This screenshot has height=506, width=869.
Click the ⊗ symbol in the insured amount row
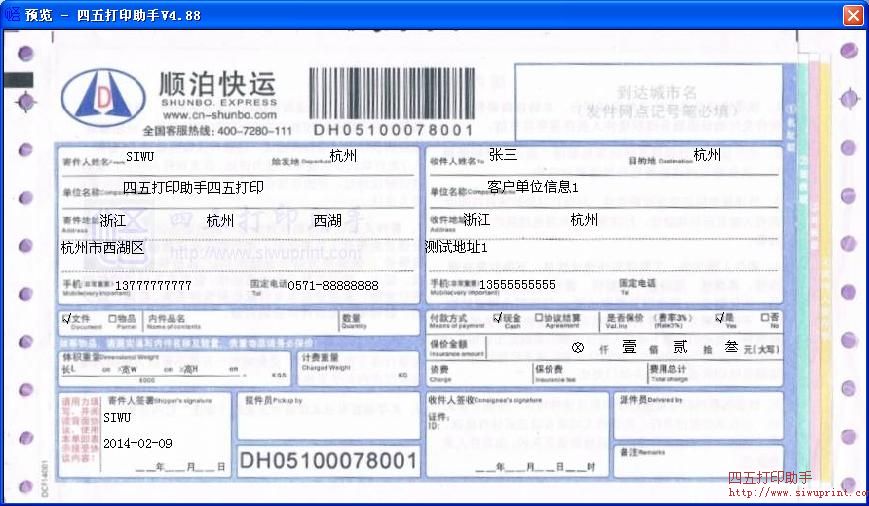(x=577, y=347)
